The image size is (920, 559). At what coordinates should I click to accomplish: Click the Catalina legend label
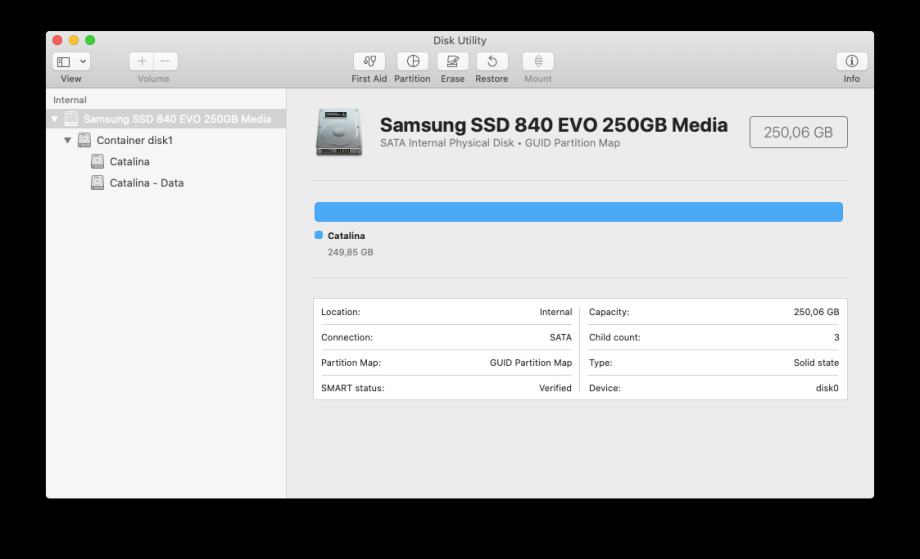[346, 236]
